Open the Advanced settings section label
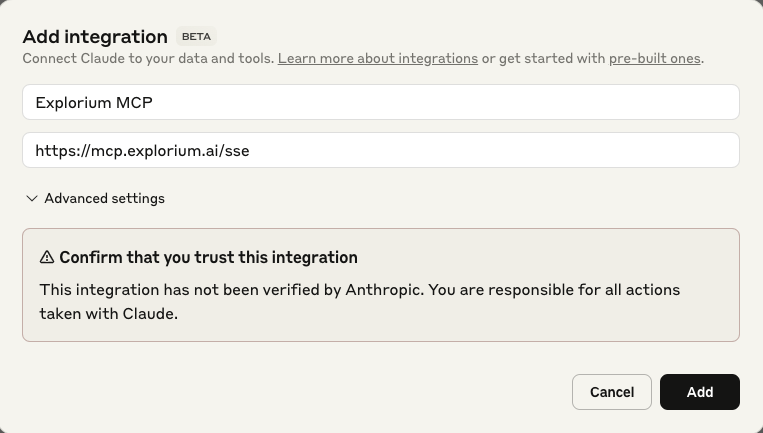This screenshot has width=763, height=433. click(105, 198)
